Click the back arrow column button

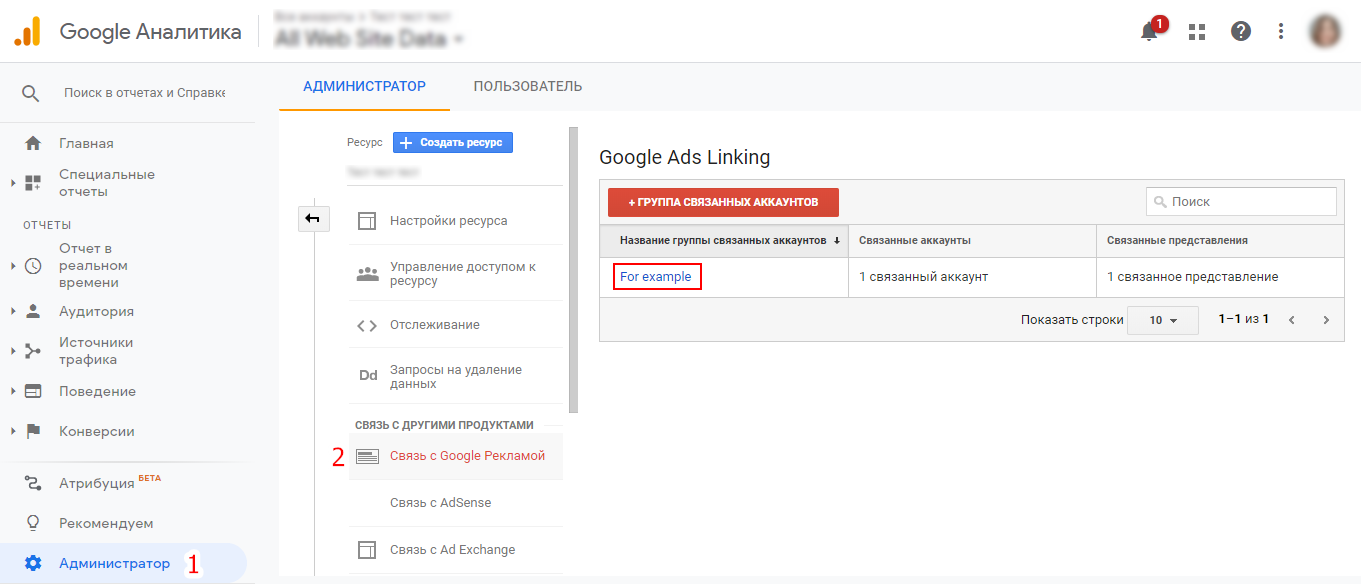pyautogui.click(x=314, y=218)
